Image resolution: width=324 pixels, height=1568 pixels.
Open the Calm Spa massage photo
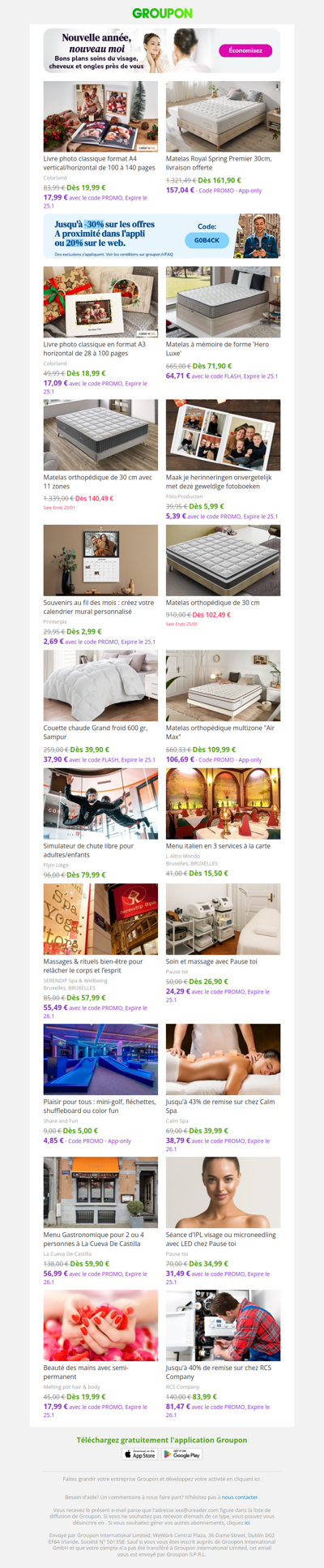tap(224, 1059)
